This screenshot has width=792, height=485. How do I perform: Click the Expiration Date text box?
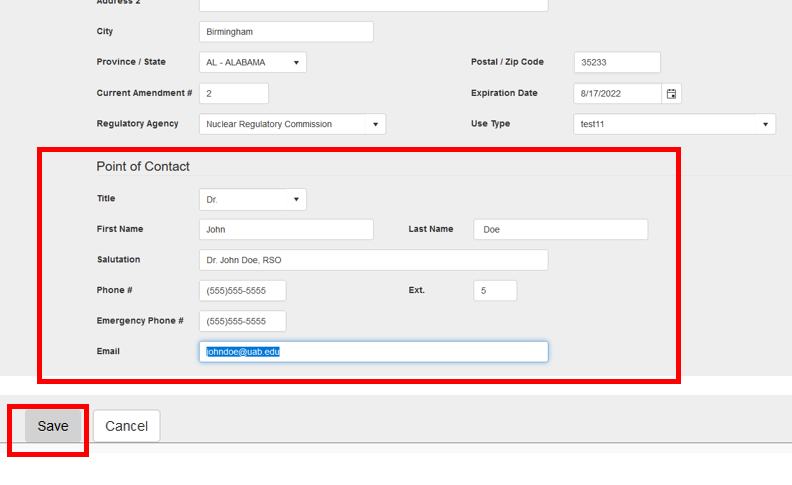coord(617,93)
